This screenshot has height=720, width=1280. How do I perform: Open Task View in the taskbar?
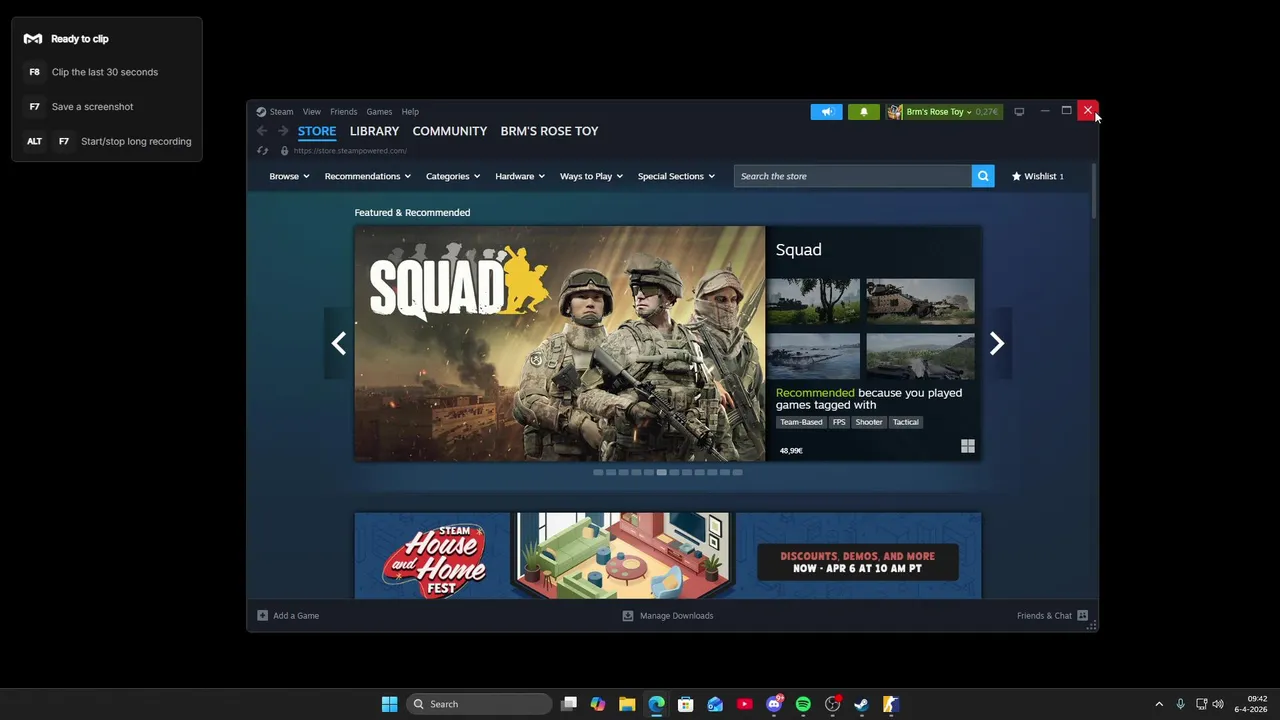[x=569, y=704]
